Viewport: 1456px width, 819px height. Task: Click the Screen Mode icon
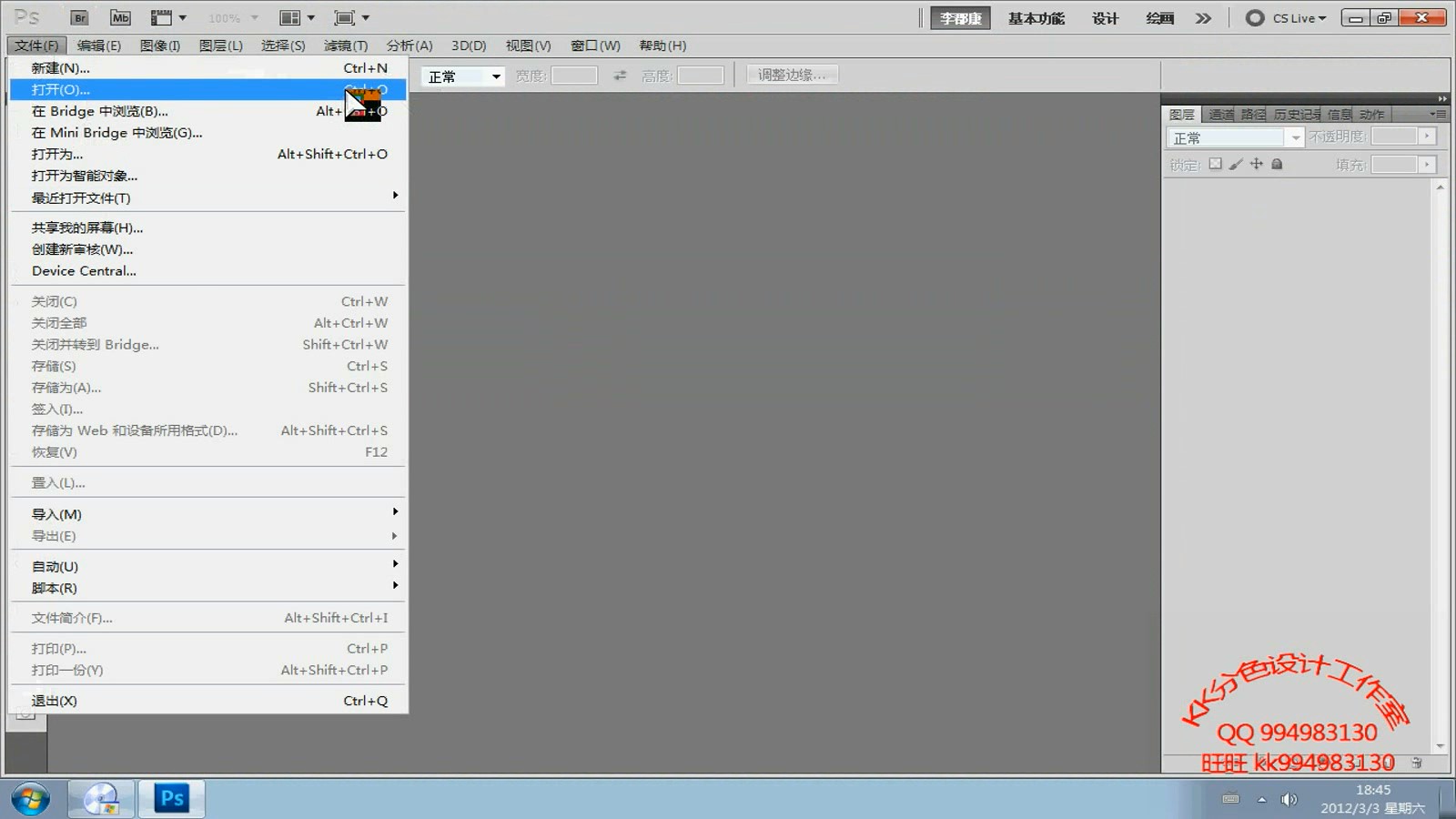point(344,17)
